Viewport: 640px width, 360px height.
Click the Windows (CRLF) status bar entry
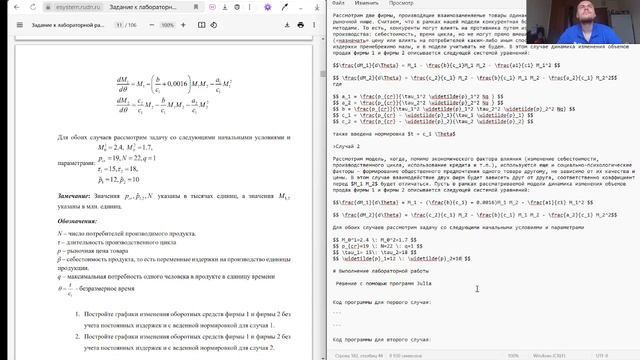(549, 356)
